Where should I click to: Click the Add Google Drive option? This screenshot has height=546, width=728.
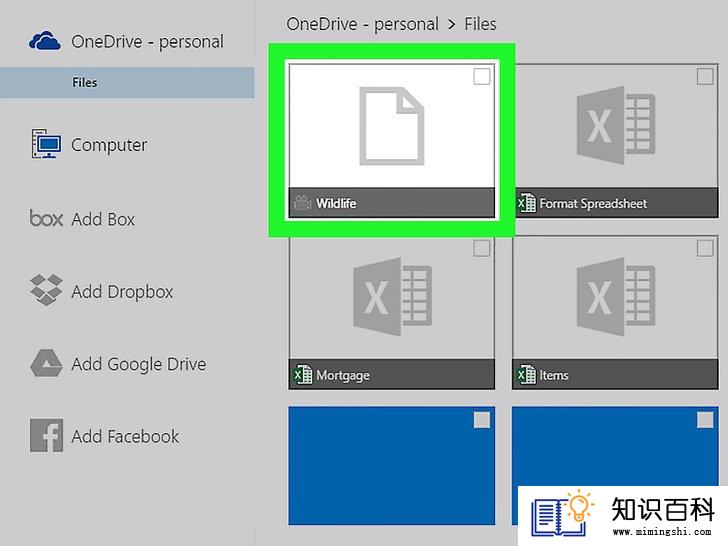(x=118, y=364)
